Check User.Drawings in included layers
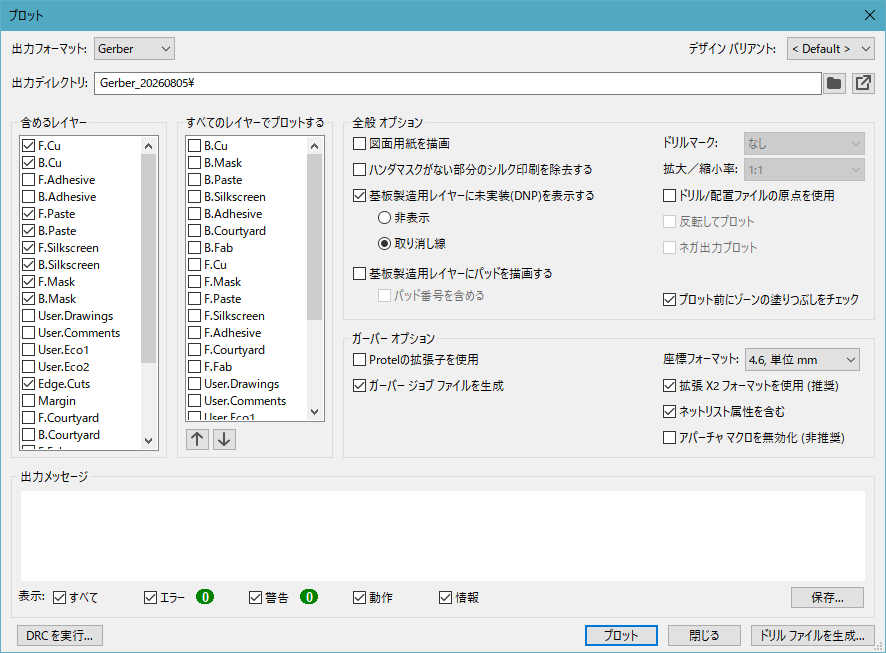This screenshot has height=653, width=886. click(x=28, y=316)
